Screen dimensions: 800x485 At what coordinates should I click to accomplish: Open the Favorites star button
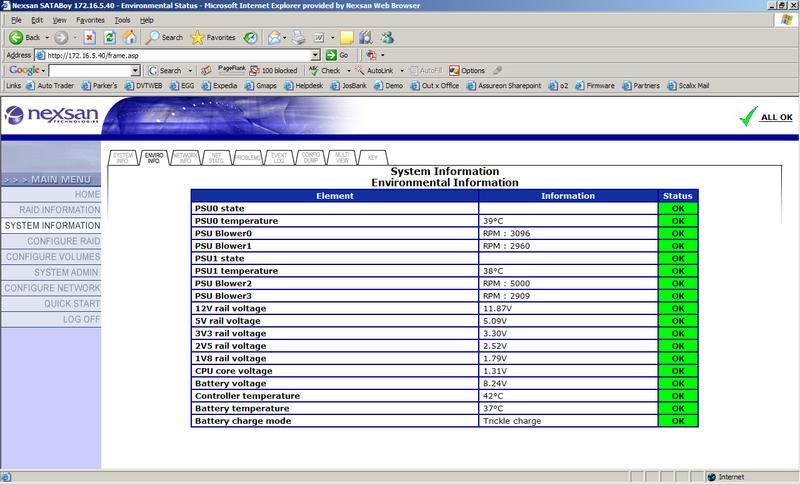coord(213,37)
